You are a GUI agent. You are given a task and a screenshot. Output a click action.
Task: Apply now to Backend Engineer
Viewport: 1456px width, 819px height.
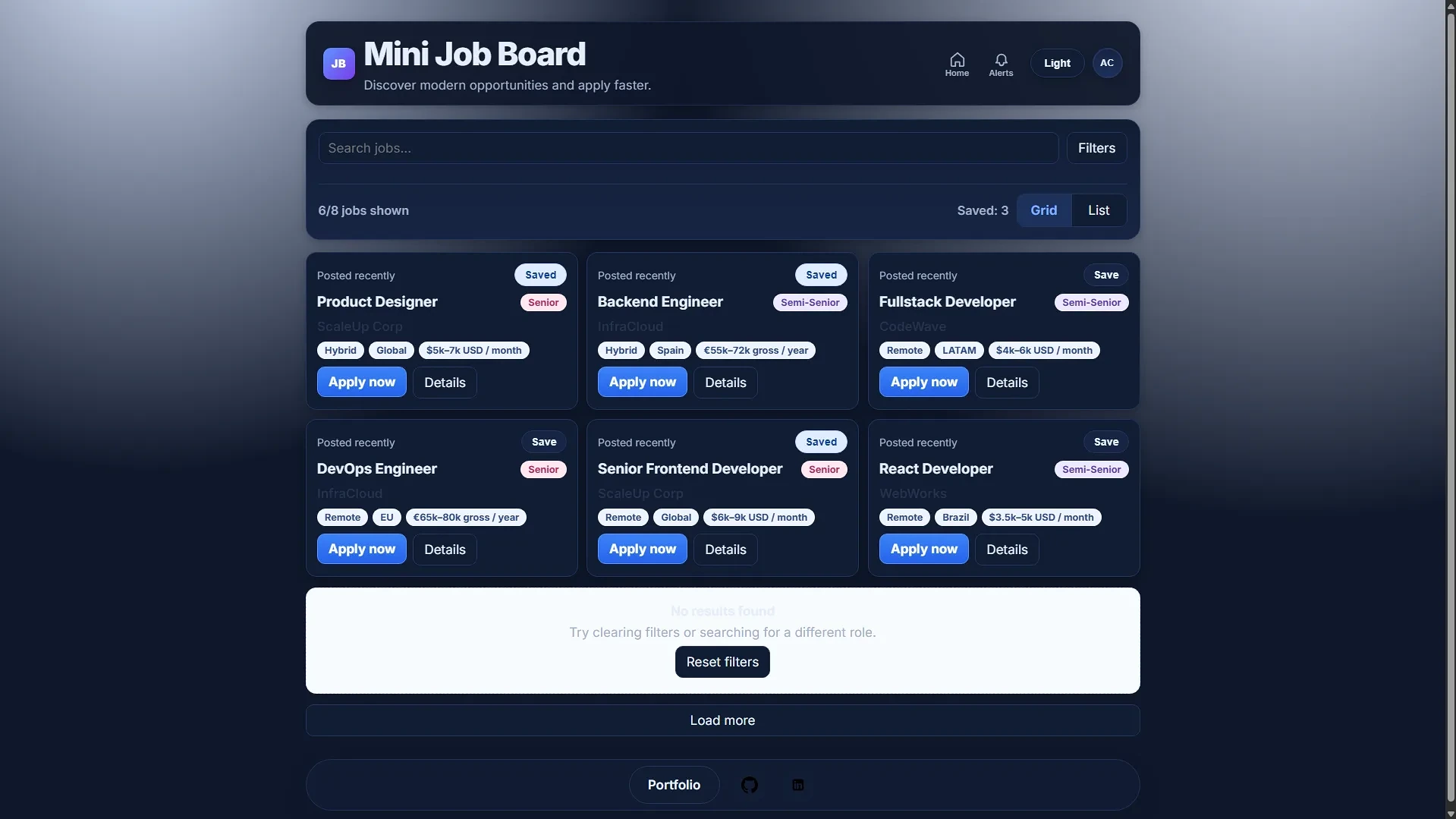tap(643, 382)
